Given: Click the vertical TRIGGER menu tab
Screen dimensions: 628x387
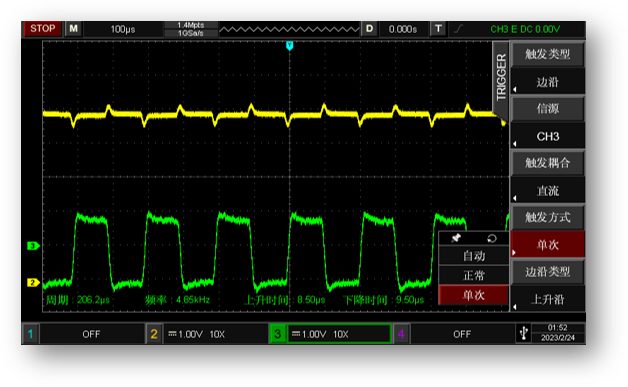Looking at the screenshot, I should coord(501,77).
